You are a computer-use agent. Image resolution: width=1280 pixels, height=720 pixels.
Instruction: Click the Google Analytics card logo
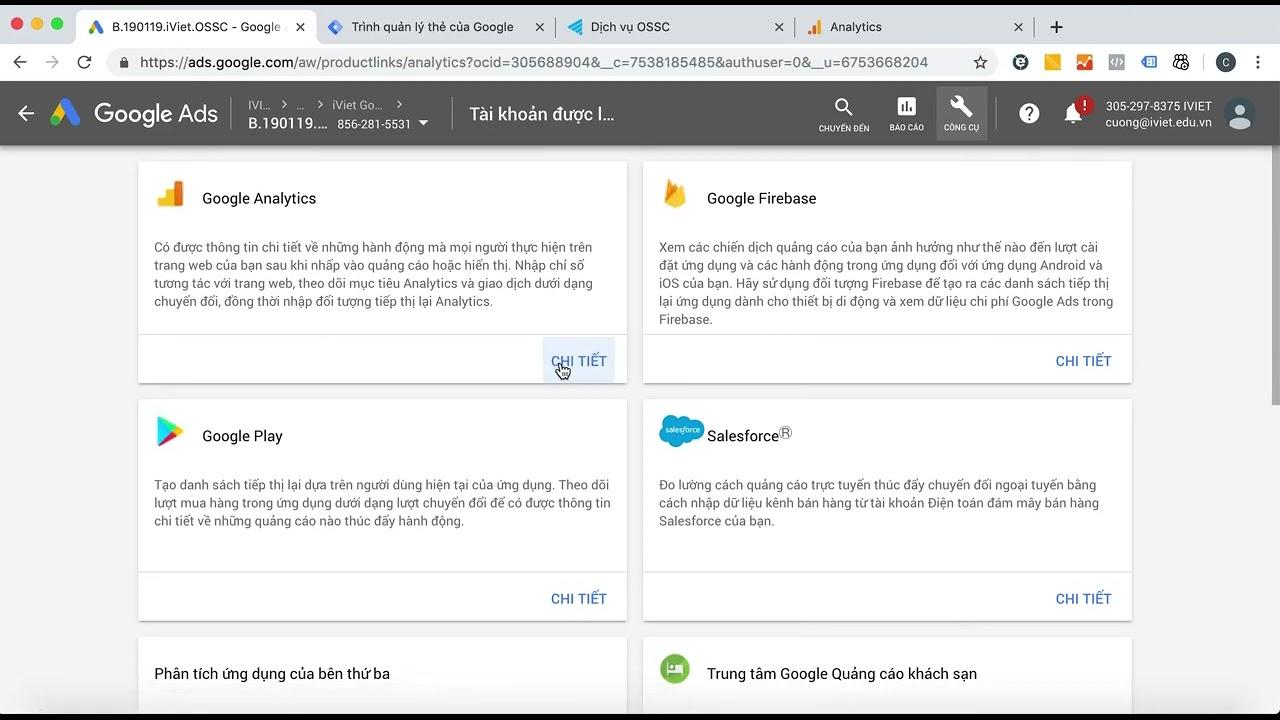coord(171,194)
